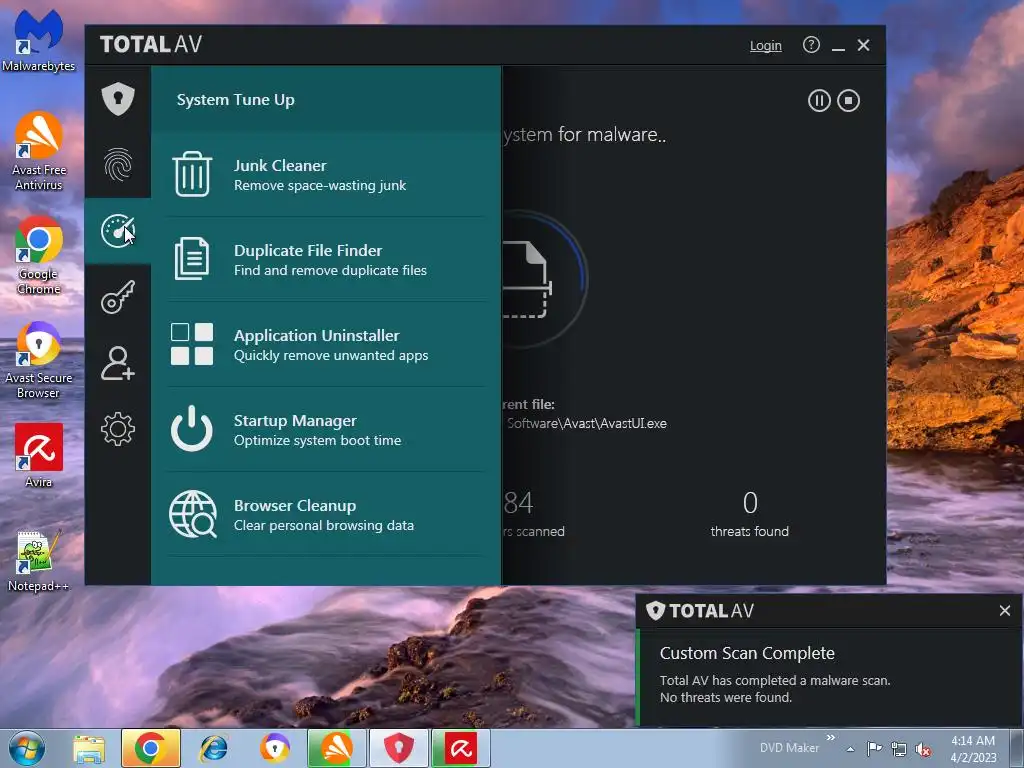Image resolution: width=1024 pixels, height=768 pixels.
Task: Open the password key sidebar icon
Action: [118, 297]
